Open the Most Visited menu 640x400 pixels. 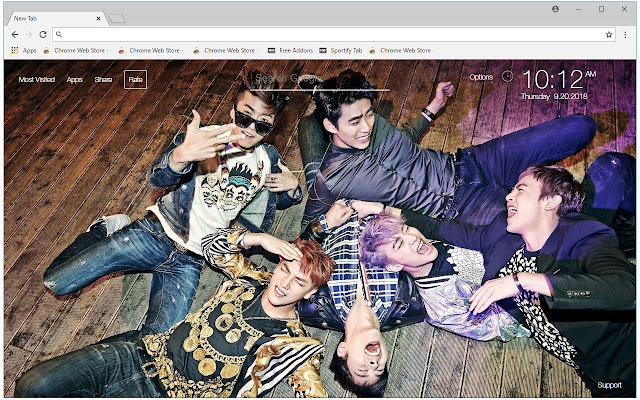(x=37, y=80)
